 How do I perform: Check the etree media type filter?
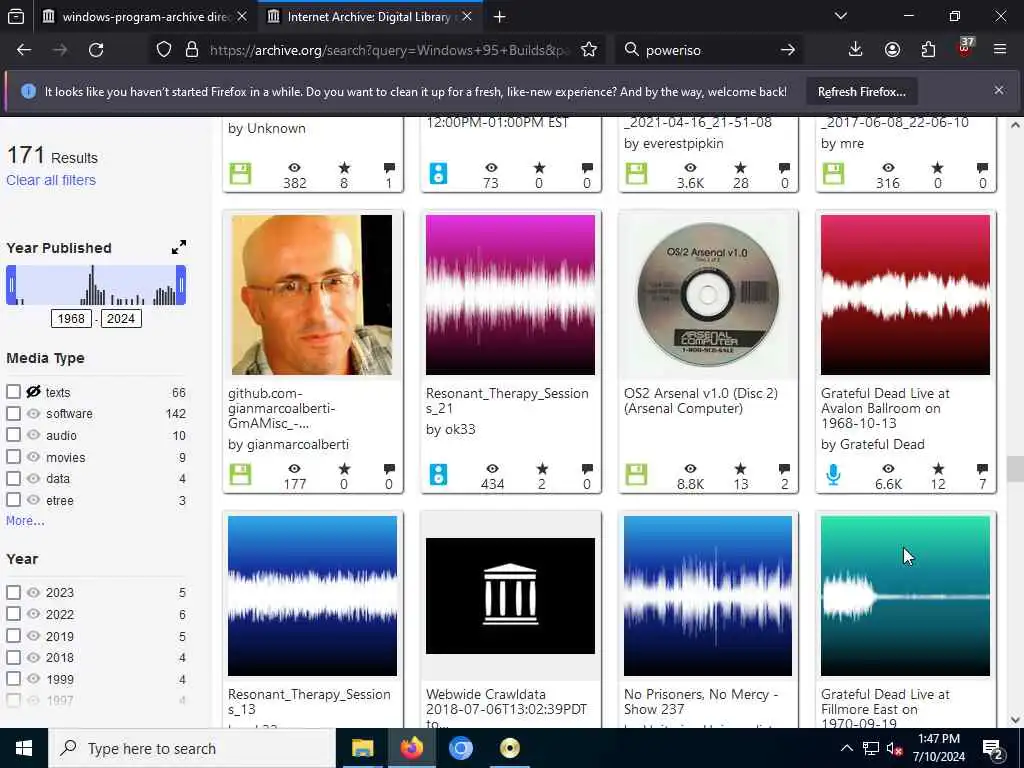tap(13, 500)
